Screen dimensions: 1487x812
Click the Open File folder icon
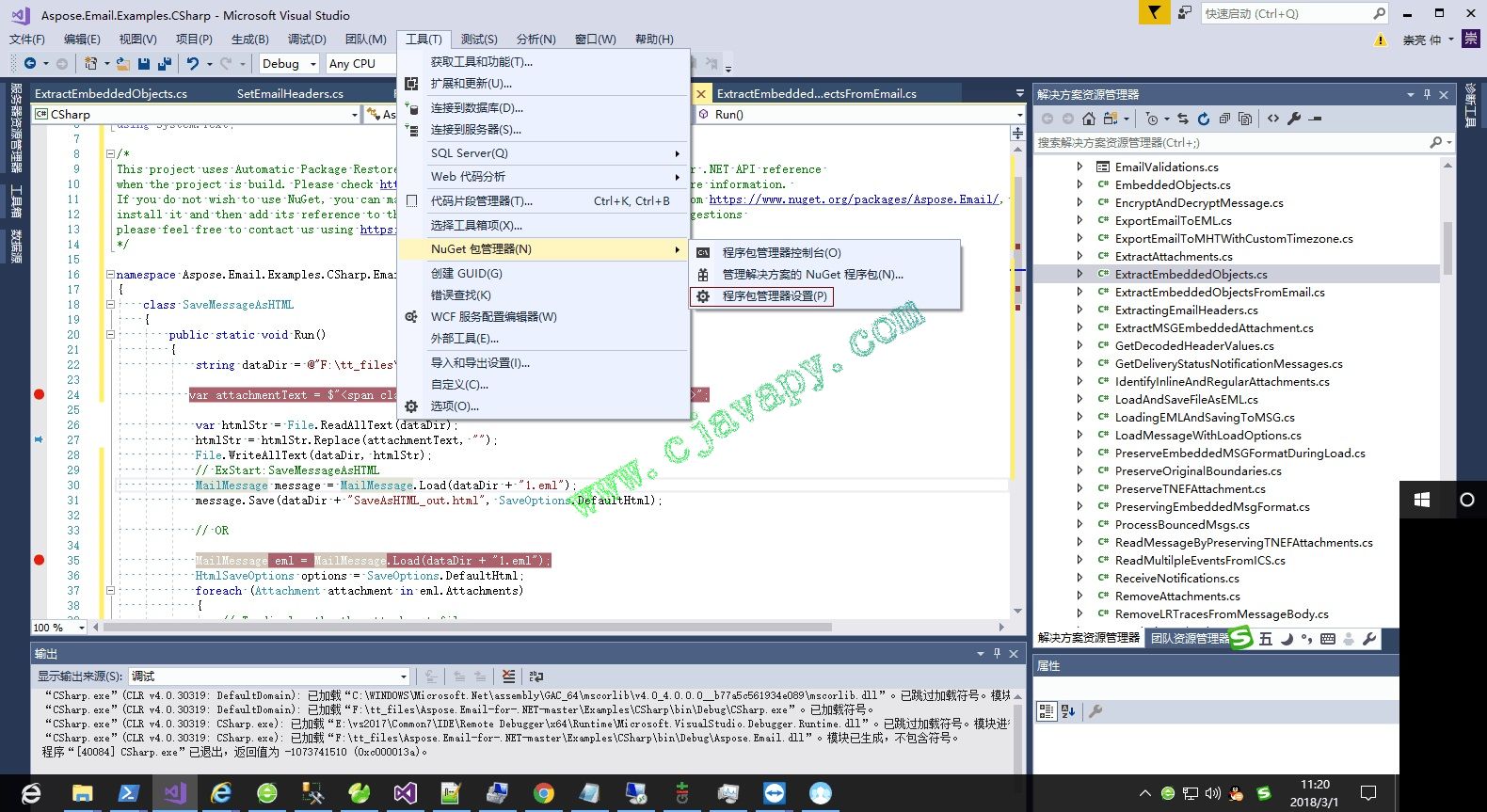(x=123, y=63)
